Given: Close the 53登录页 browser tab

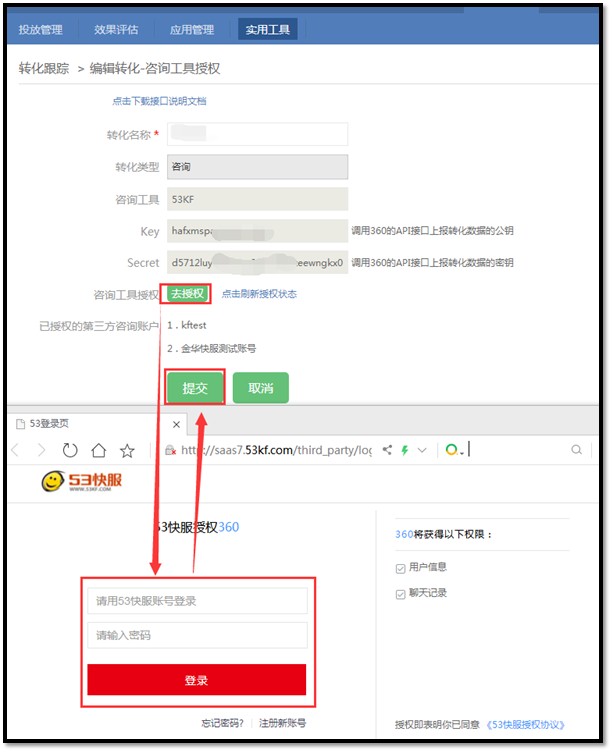Looking at the screenshot, I should click(x=176, y=424).
